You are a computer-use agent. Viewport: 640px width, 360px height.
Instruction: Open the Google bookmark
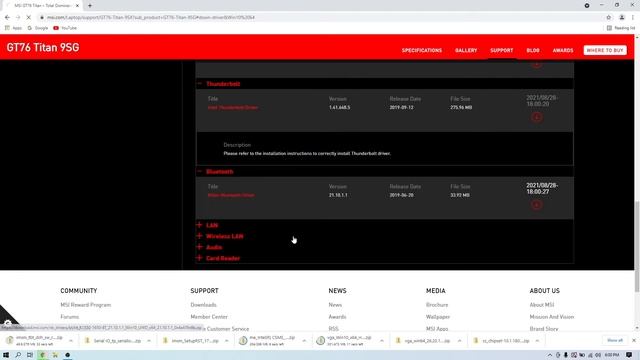[38, 28]
